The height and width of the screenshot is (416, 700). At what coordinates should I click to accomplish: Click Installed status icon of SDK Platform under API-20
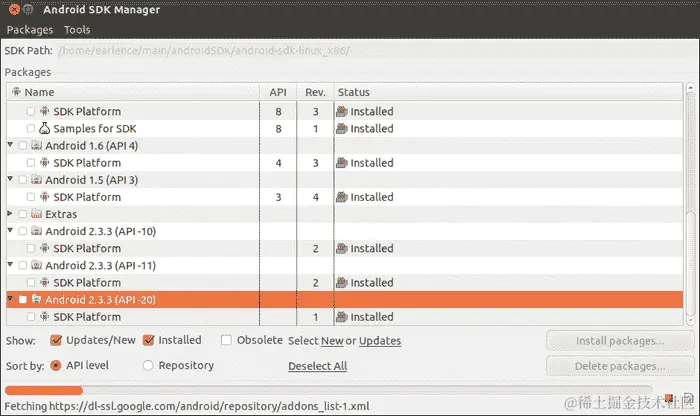point(342,316)
